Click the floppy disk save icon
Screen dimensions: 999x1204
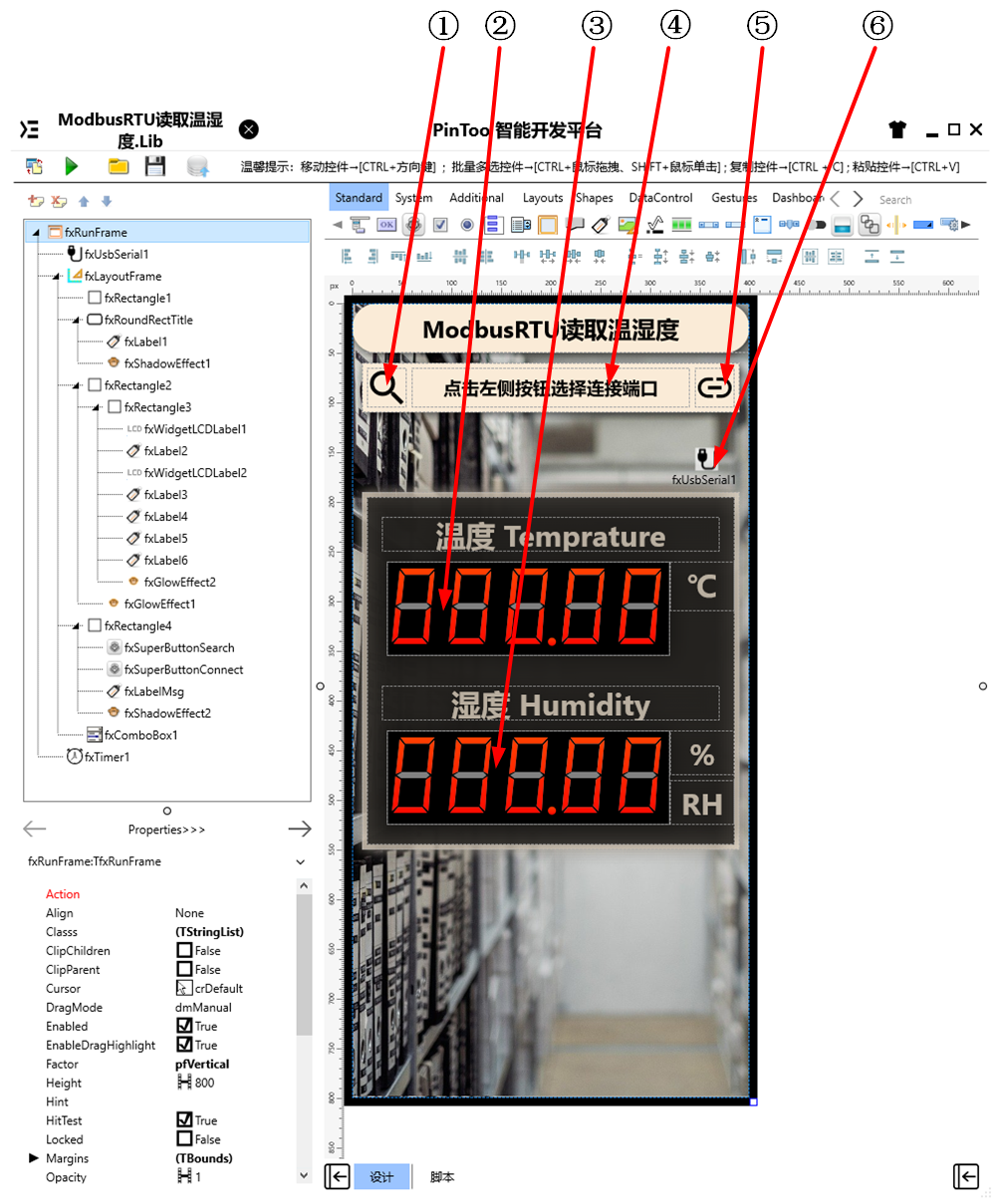click(x=155, y=166)
